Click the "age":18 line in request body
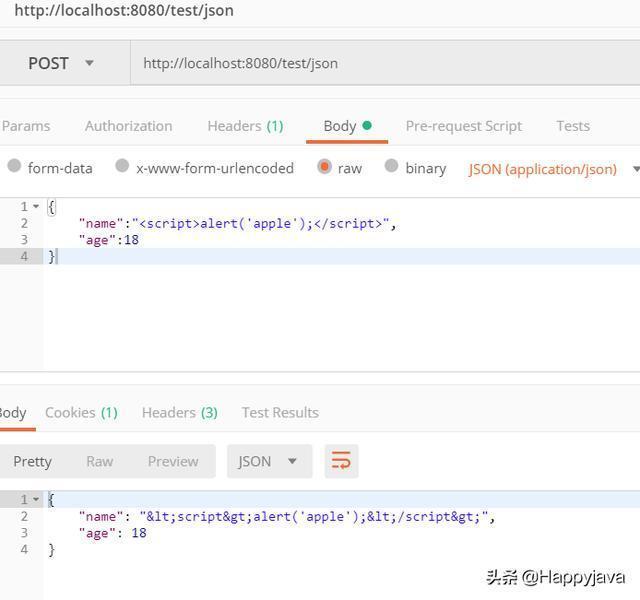This screenshot has height=600, width=640. (109, 240)
